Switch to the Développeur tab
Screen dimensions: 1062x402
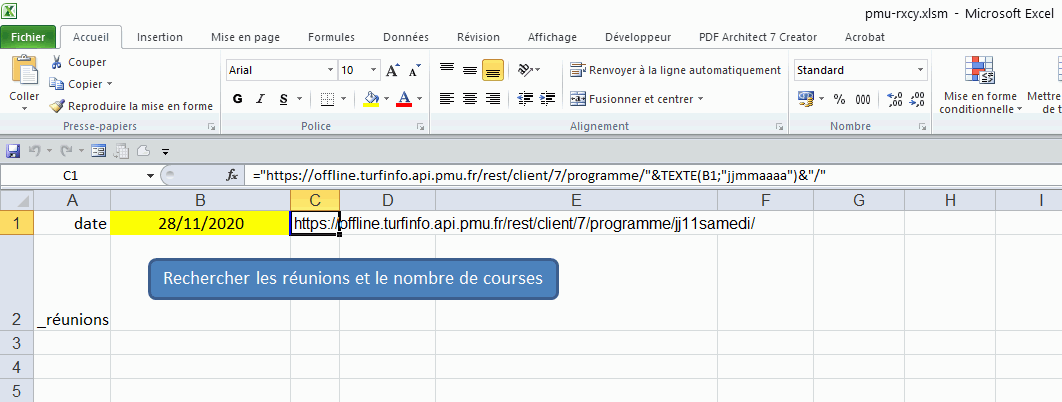638,37
